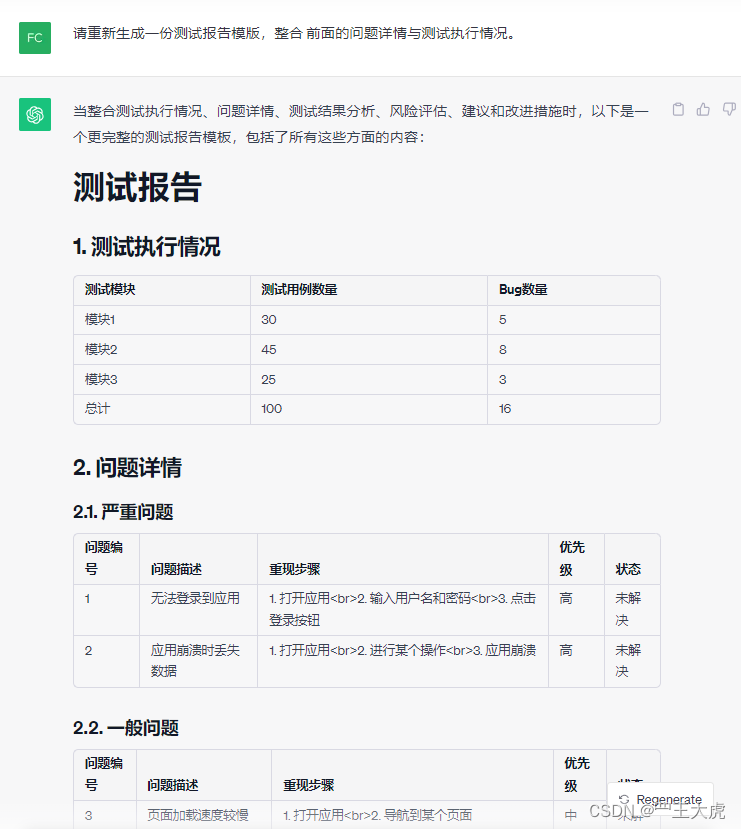The height and width of the screenshot is (829, 741).
Task: Click the assistant's introductory paragraph
Action: tap(360, 124)
